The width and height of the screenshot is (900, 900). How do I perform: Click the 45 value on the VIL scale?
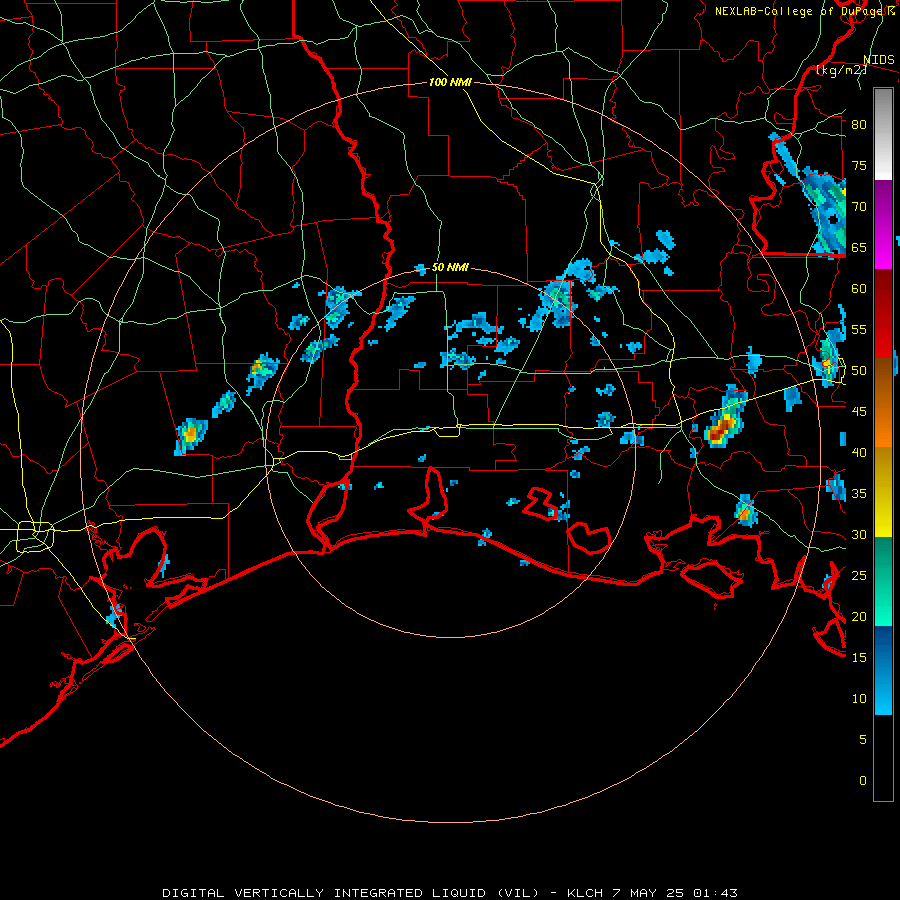pyautogui.click(x=859, y=412)
